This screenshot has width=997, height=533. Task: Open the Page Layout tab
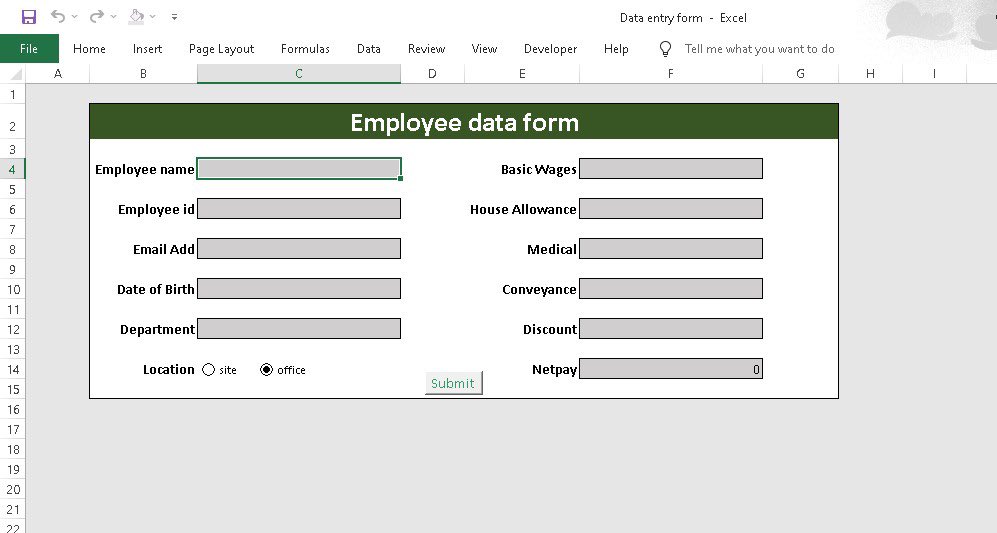tap(221, 49)
